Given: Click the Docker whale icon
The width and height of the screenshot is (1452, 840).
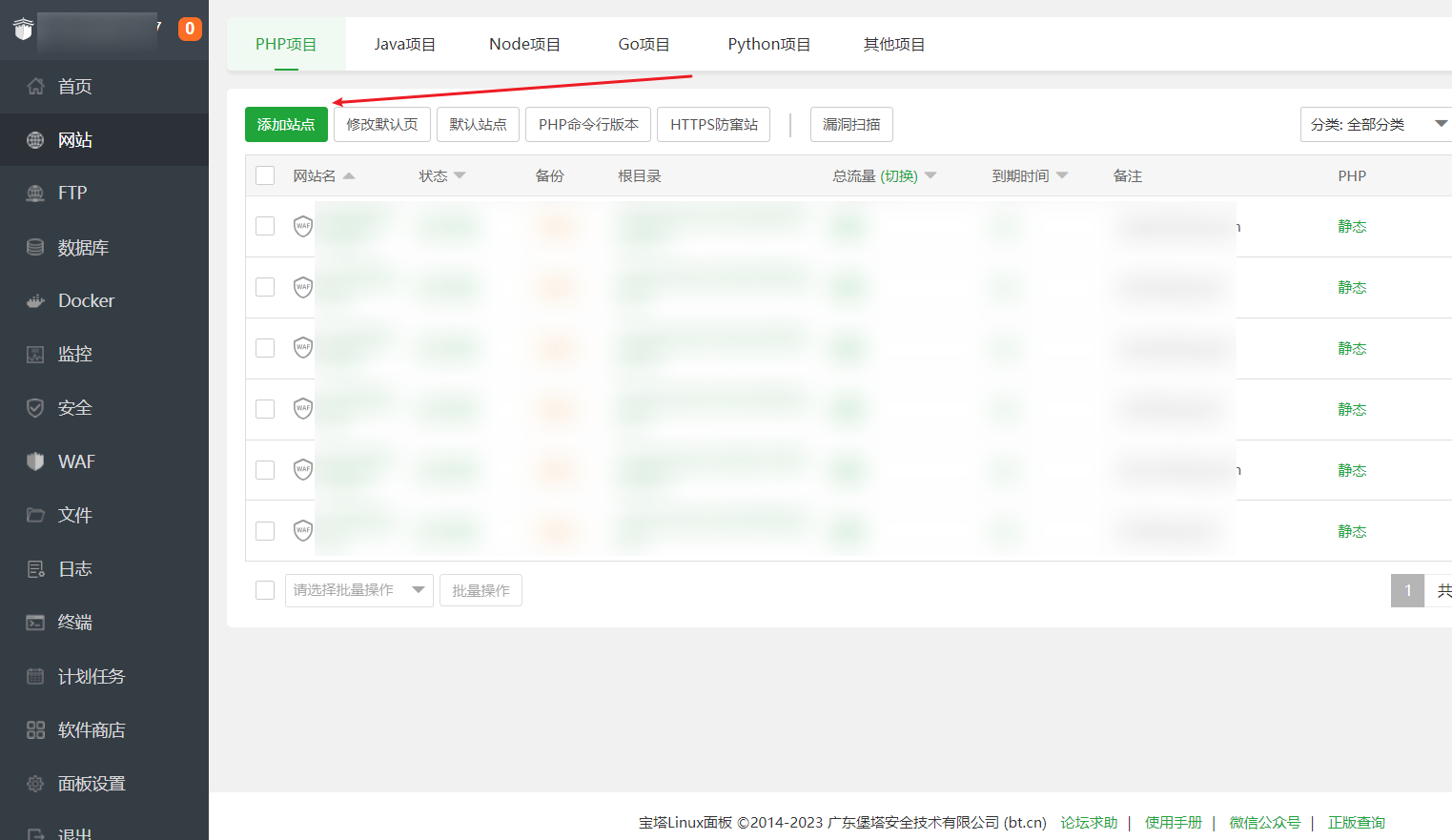Looking at the screenshot, I should tap(35, 300).
